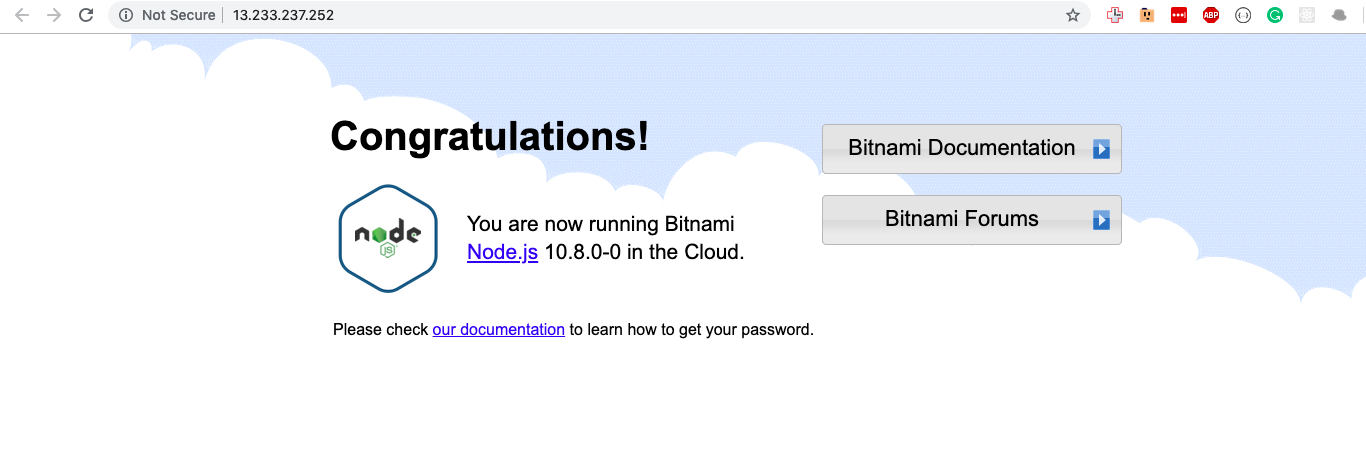Click the browser forward arrow
Image resolution: width=1366 pixels, height=453 pixels.
coord(54,15)
